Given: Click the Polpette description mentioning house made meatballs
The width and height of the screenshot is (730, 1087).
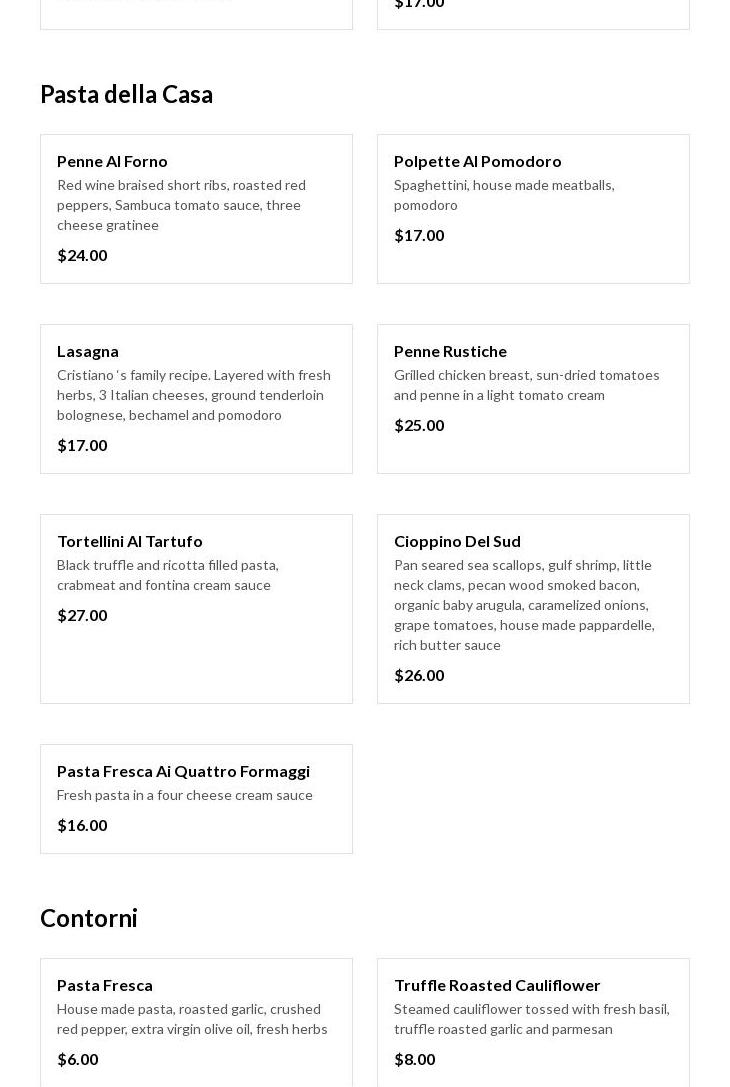Looking at the screenshot, I should pyautogui.click(x=504, y=195).
